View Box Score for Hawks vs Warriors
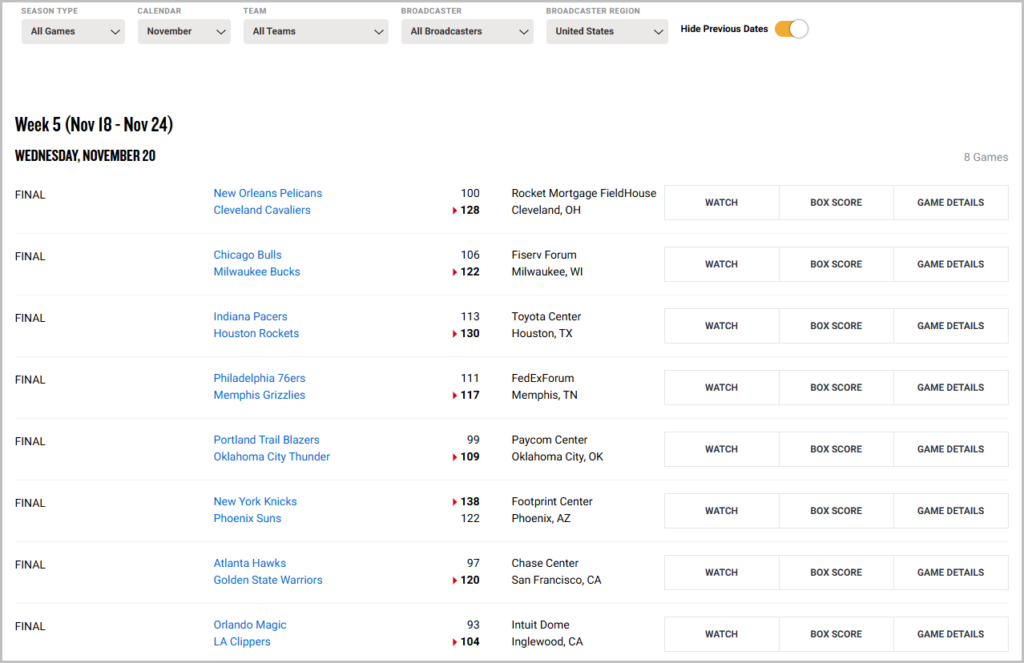1024x663 pixels. click(836, 573)
